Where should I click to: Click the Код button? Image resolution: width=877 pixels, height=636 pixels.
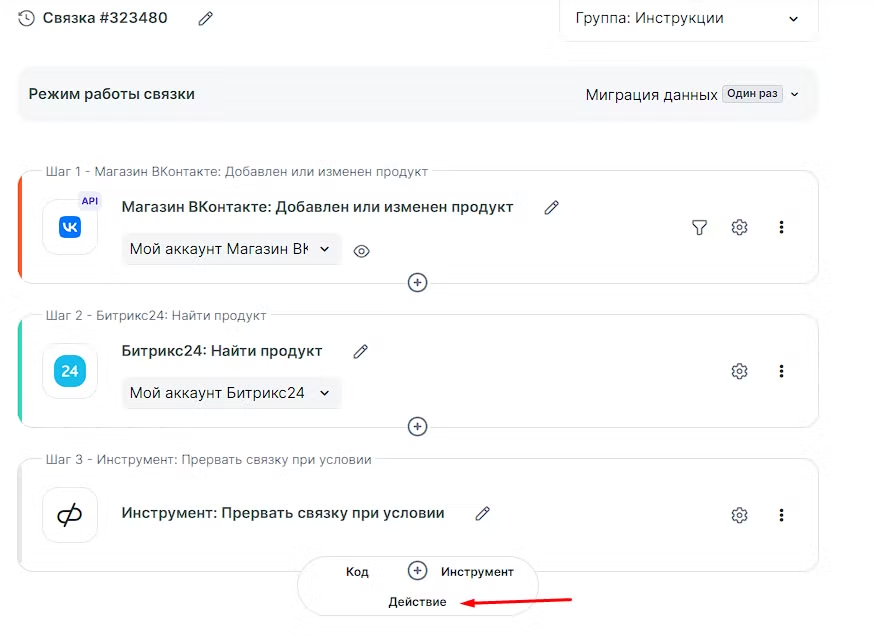(x=357, y=572)
